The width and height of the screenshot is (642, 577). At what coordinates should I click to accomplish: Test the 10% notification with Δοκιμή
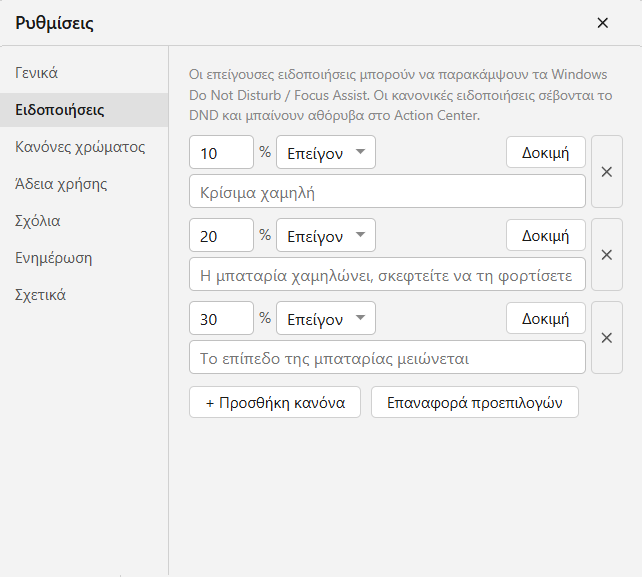[x=546, y=152]
